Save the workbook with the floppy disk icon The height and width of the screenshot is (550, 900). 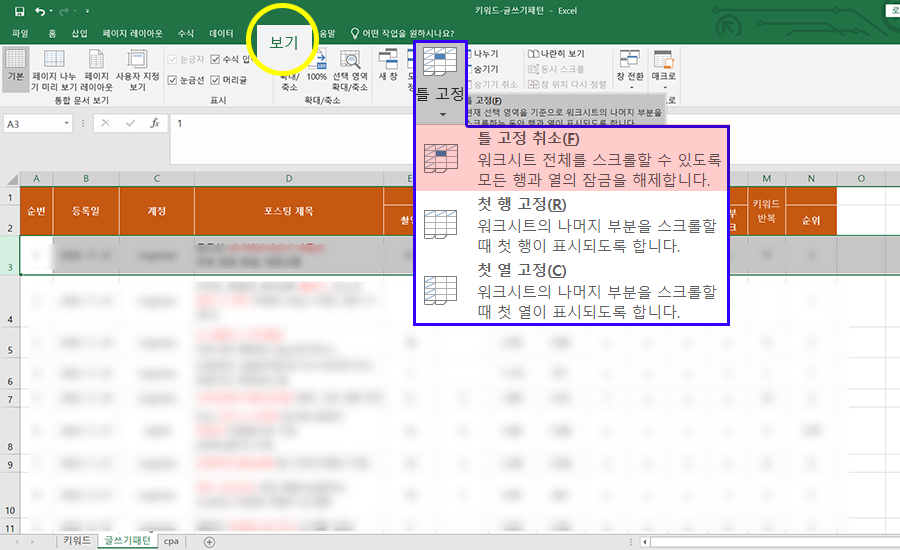(20, 11)
